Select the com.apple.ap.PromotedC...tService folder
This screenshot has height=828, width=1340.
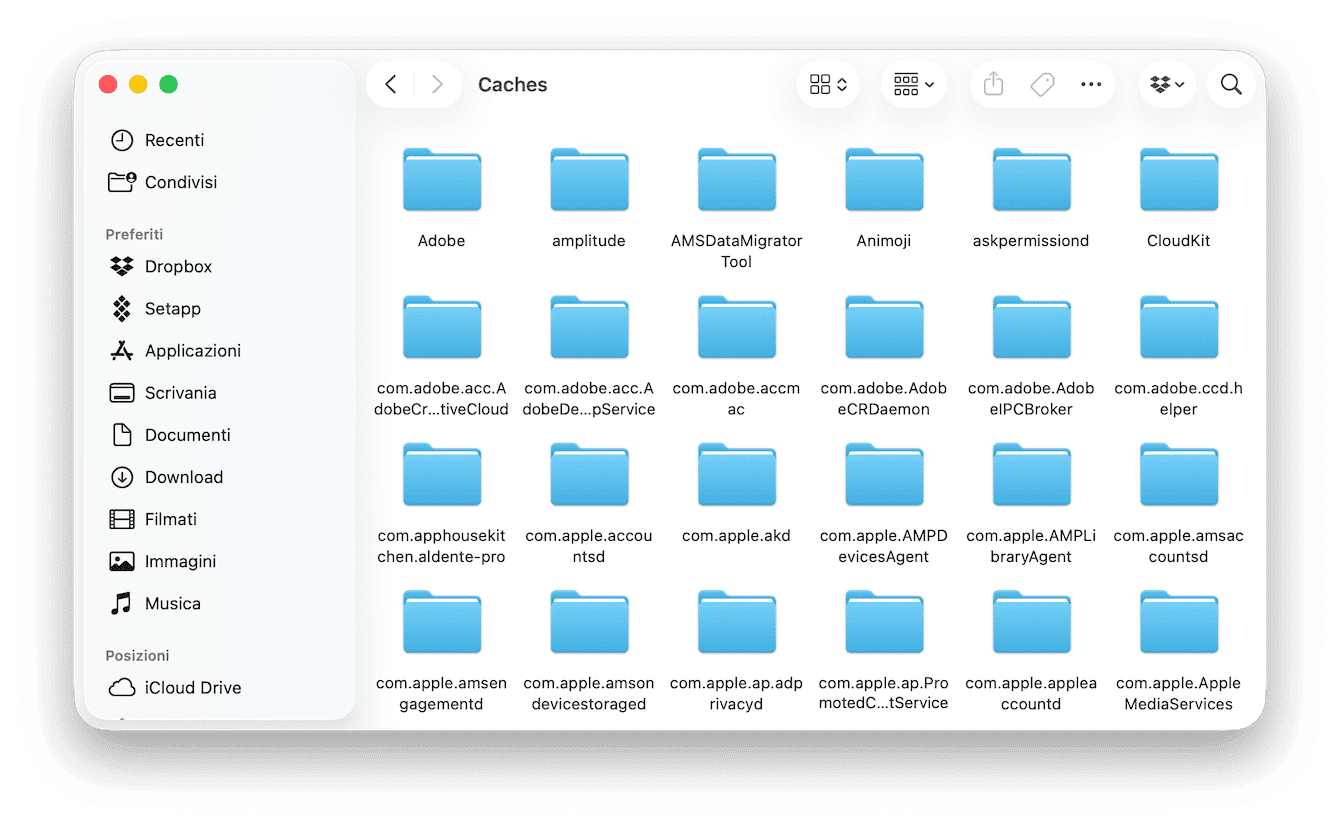click(884, 622)
